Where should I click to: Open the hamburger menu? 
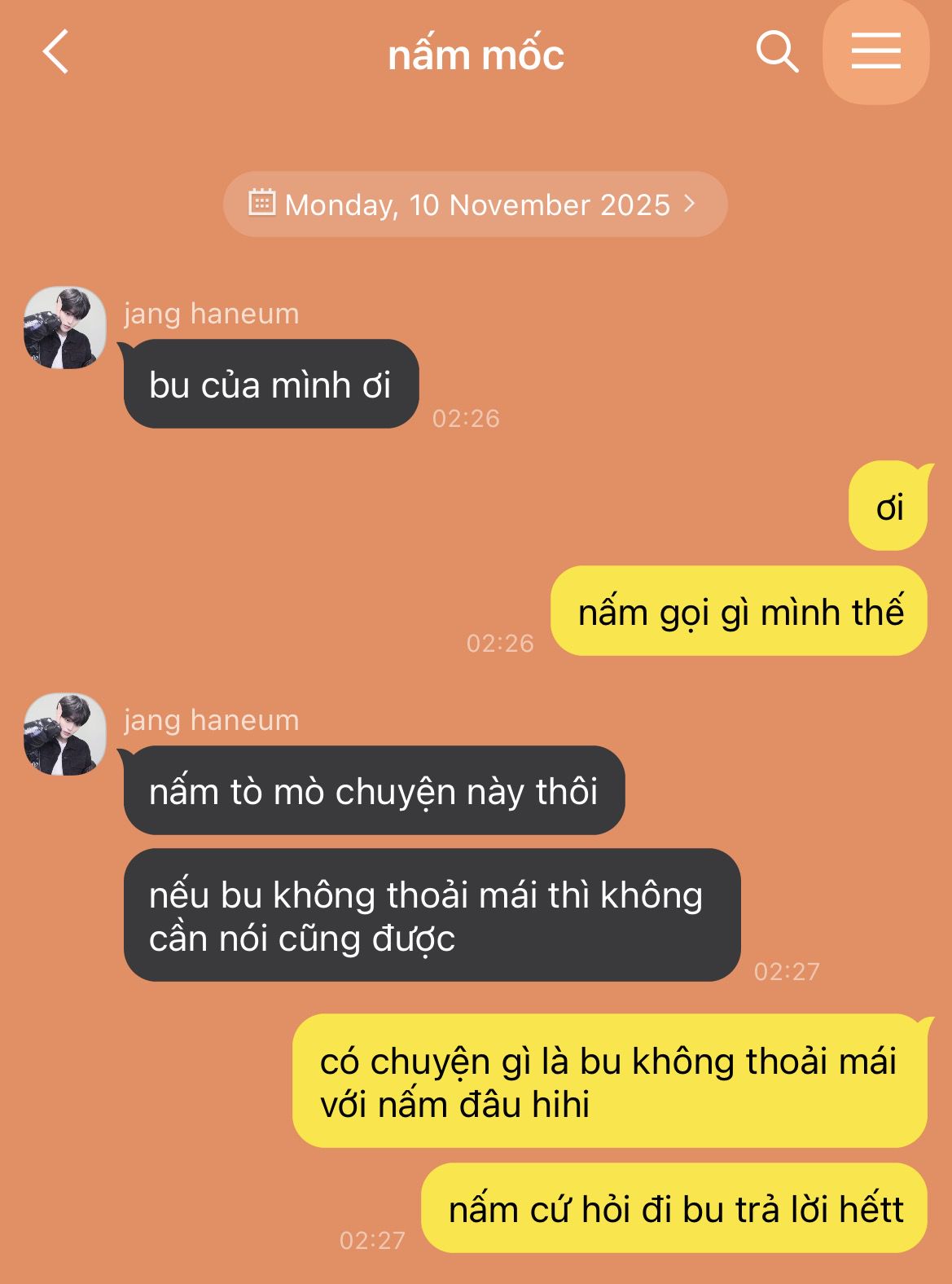(x=876, y=51)
